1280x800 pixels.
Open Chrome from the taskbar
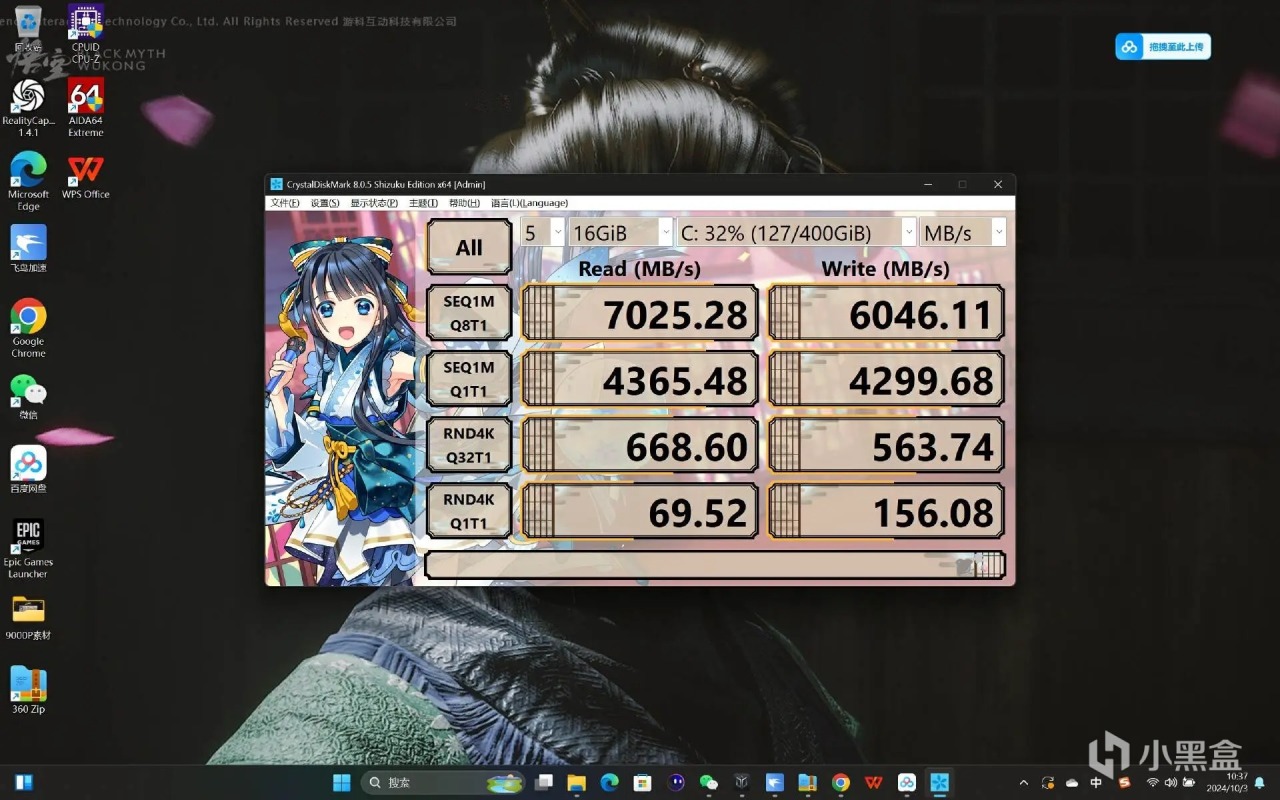[841, 782]
